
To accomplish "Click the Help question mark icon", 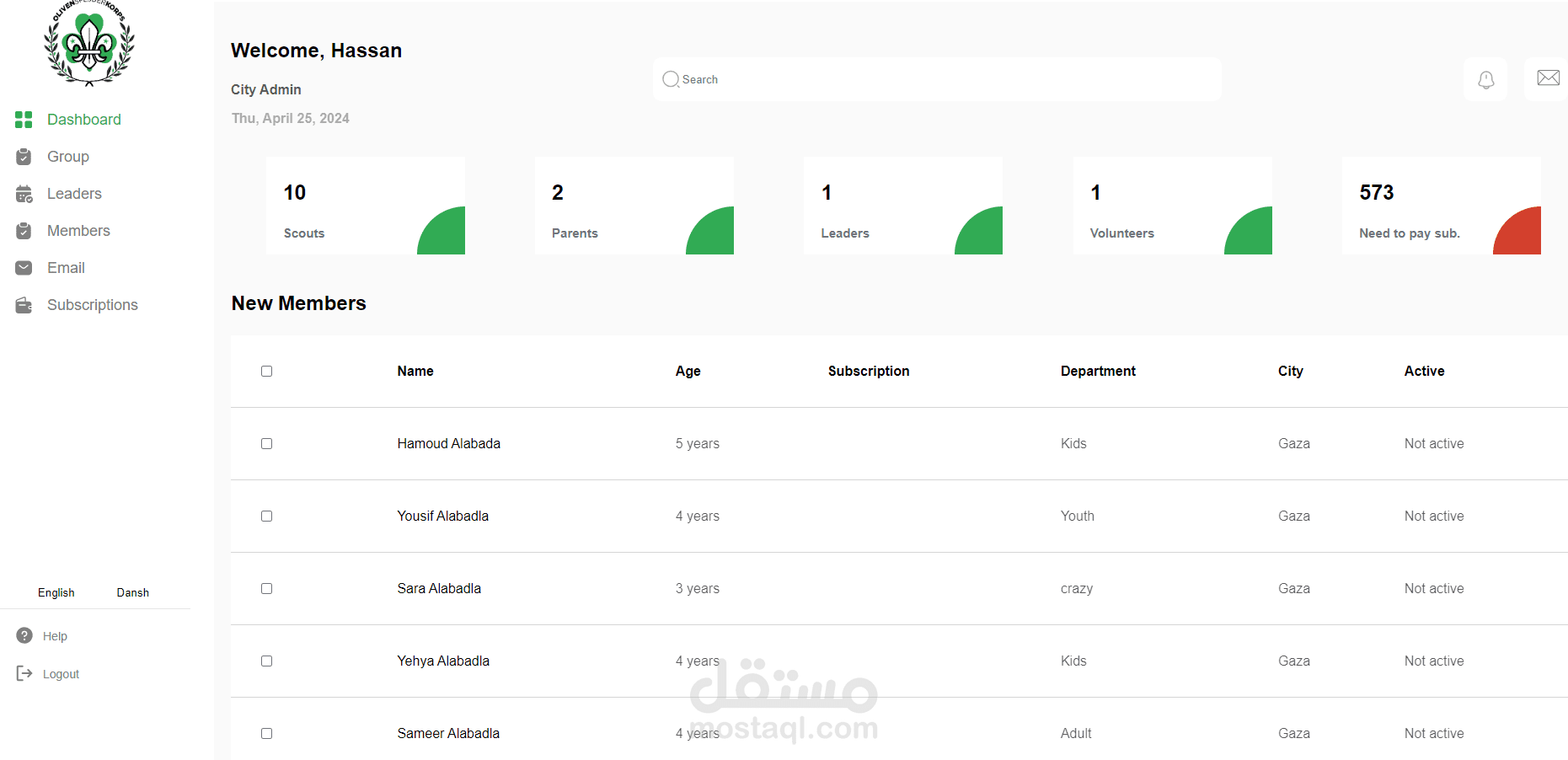I will [x=24, y=635].
